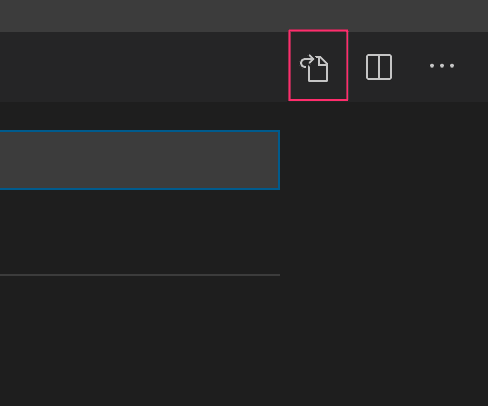Click the window title bar strip
The height and width of the screenshot is (406, 488).
click(244, 16)
